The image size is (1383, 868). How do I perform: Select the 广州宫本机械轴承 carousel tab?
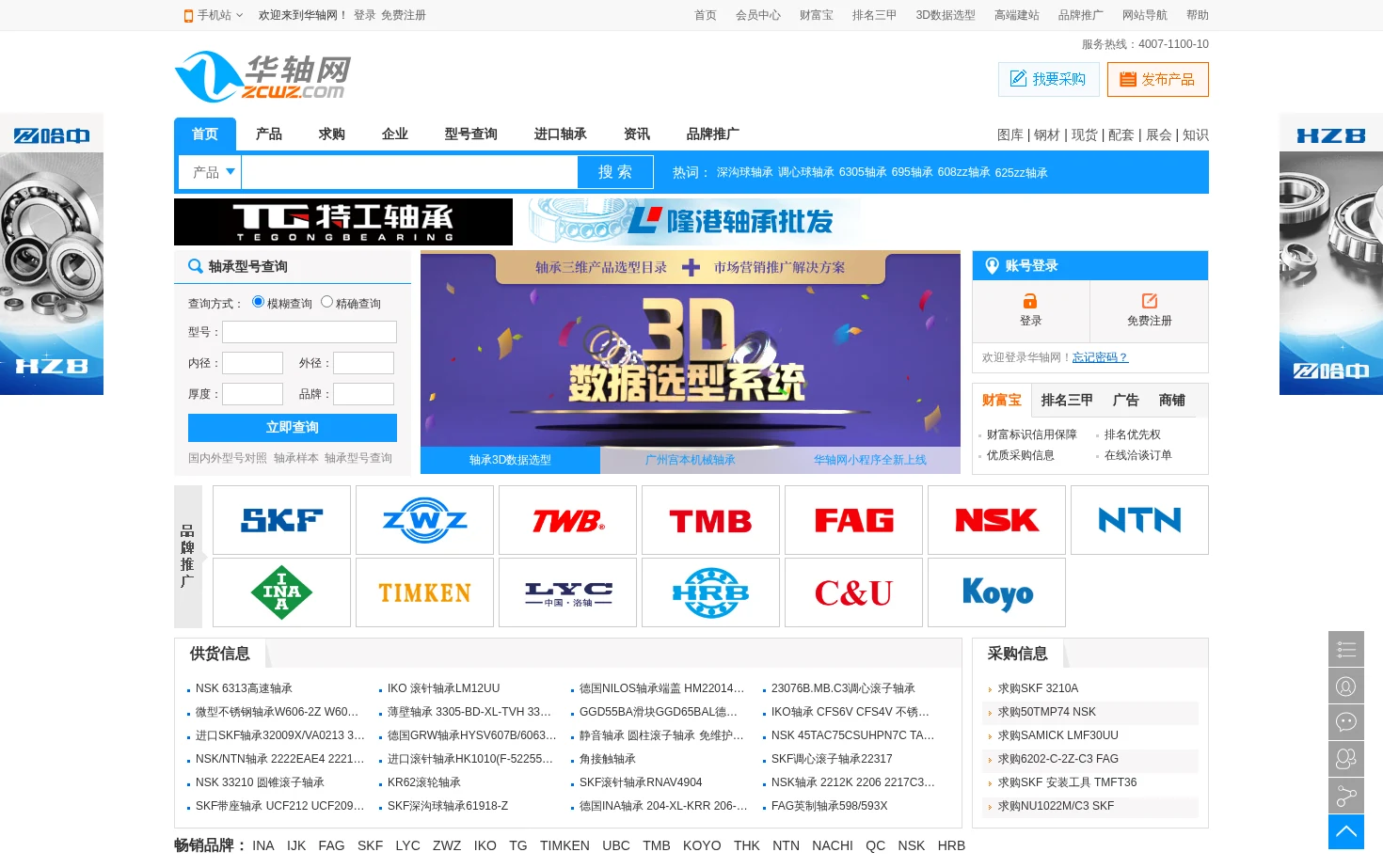click(690, 460)
